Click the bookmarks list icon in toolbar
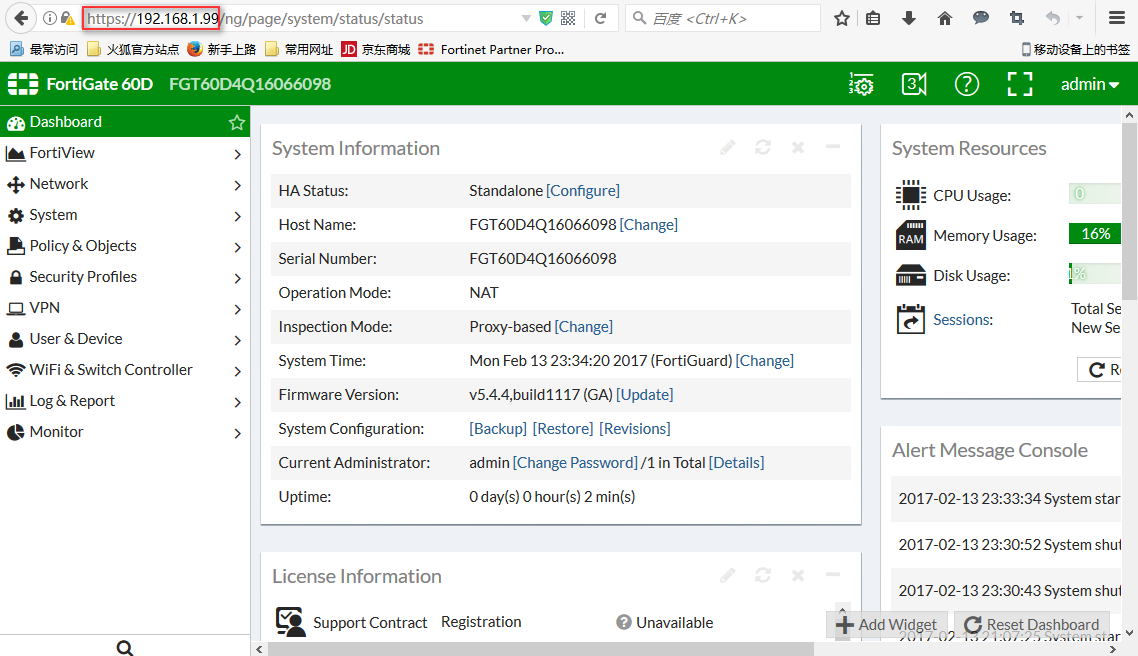Viewport: 1138px width, 656px height. 873,18
